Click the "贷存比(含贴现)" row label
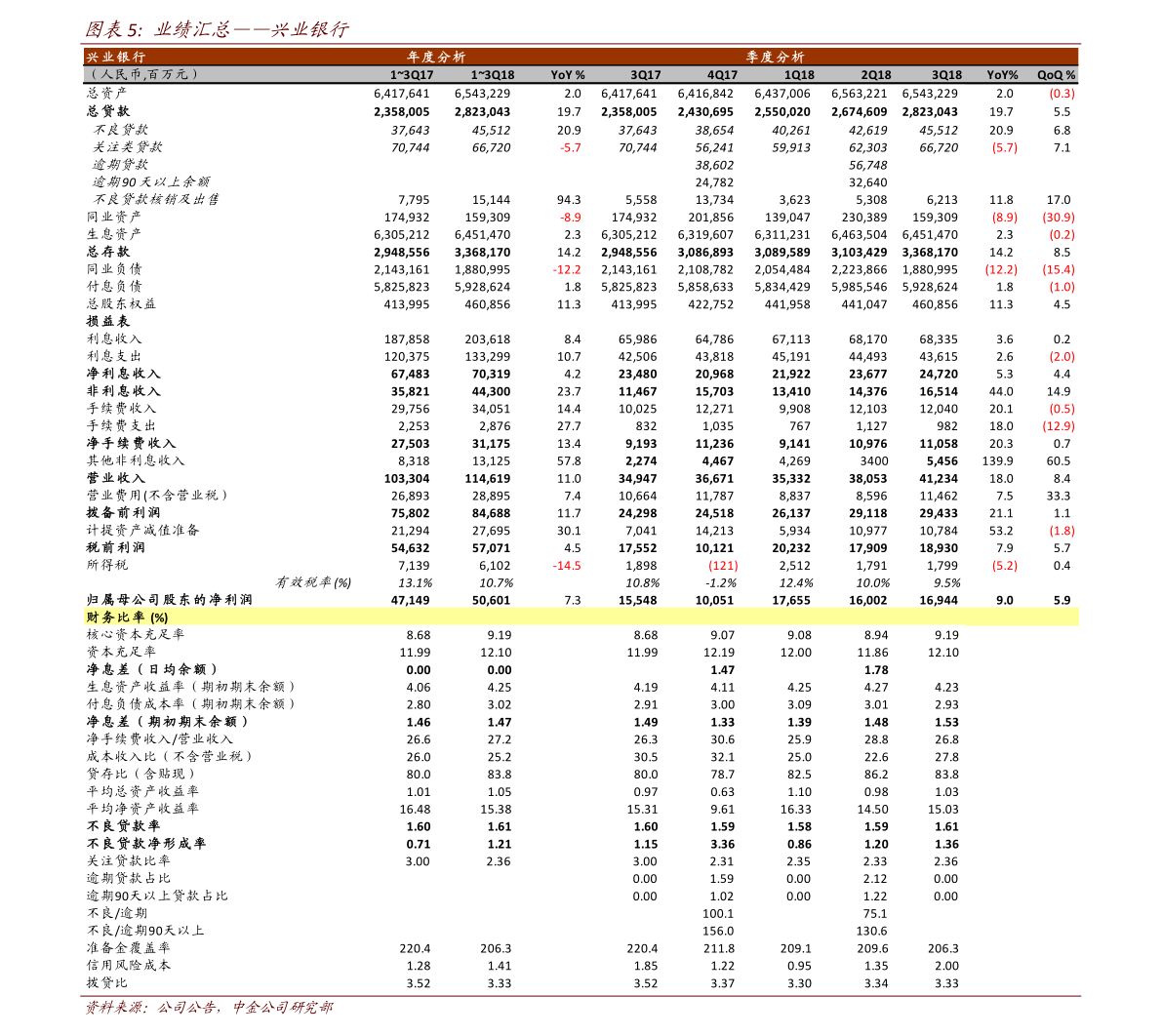 (x=140, y=773)
